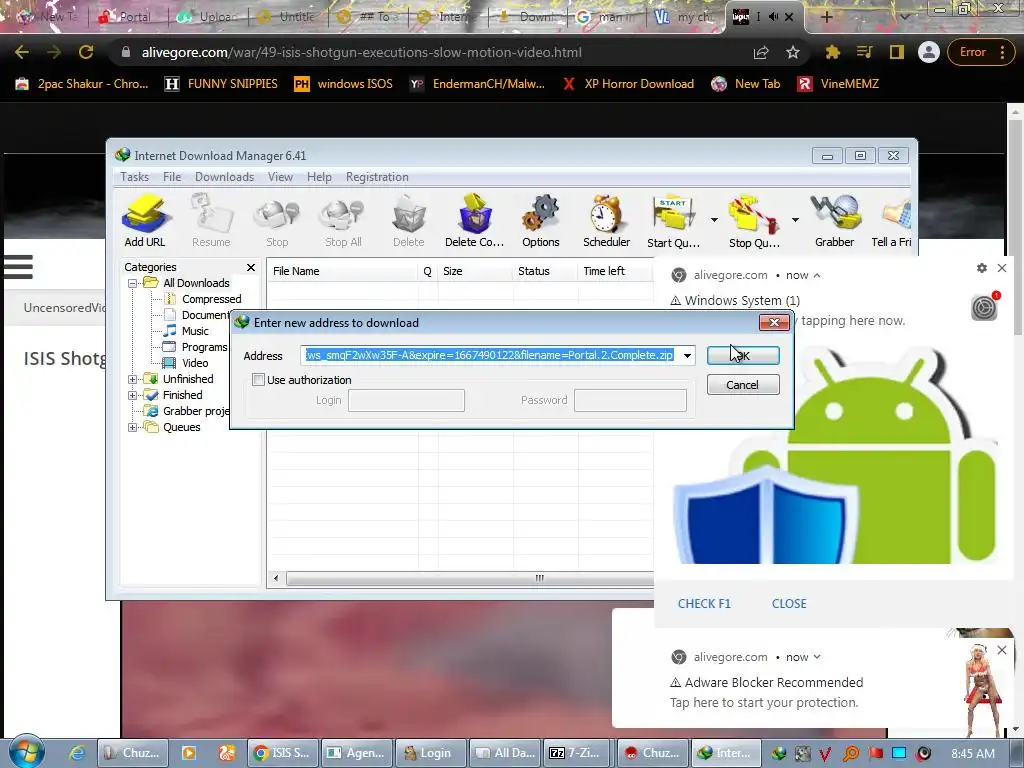Select the Video category

tap(187, 363)
